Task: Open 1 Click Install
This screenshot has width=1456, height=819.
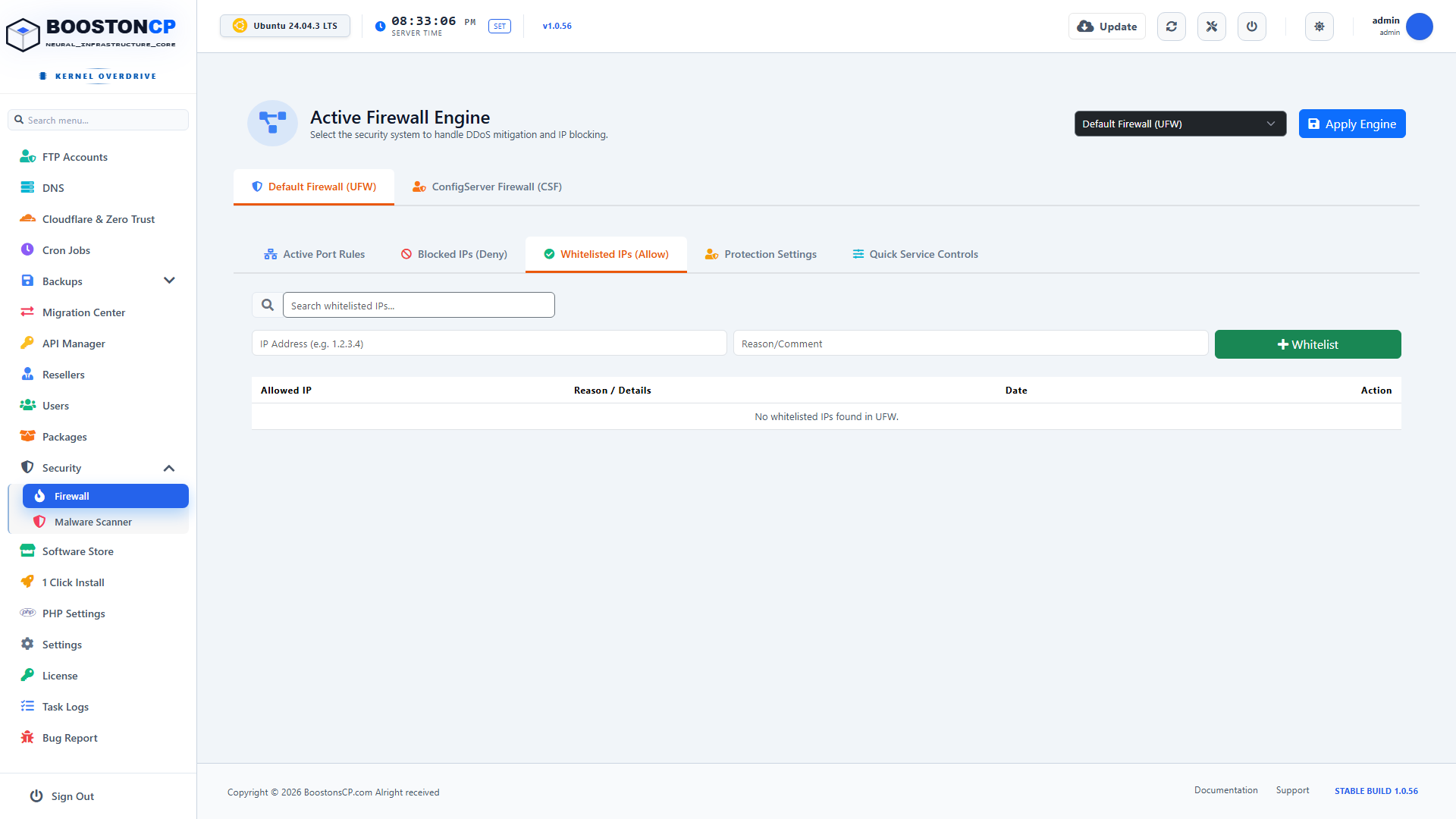Action: point(98,582)
